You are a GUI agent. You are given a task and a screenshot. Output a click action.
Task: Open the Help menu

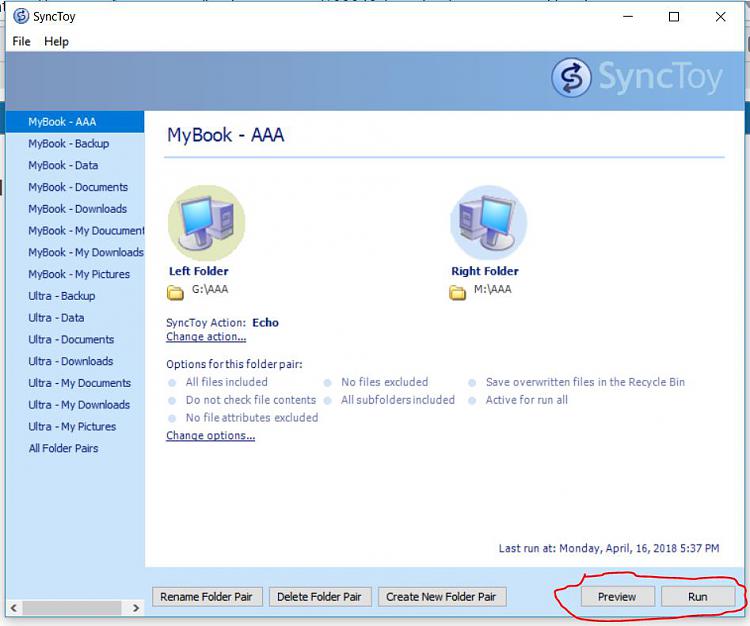pos(56,42)
